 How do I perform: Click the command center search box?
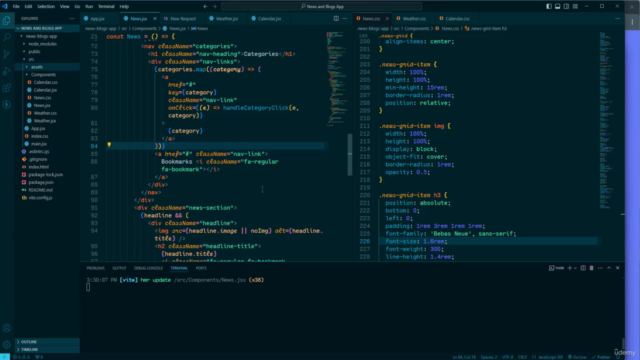click(322, 7)
